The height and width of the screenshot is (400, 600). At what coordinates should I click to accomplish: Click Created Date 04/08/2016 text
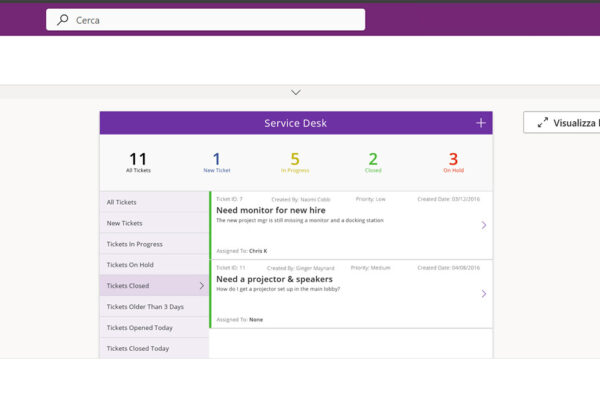coord(448,268)
